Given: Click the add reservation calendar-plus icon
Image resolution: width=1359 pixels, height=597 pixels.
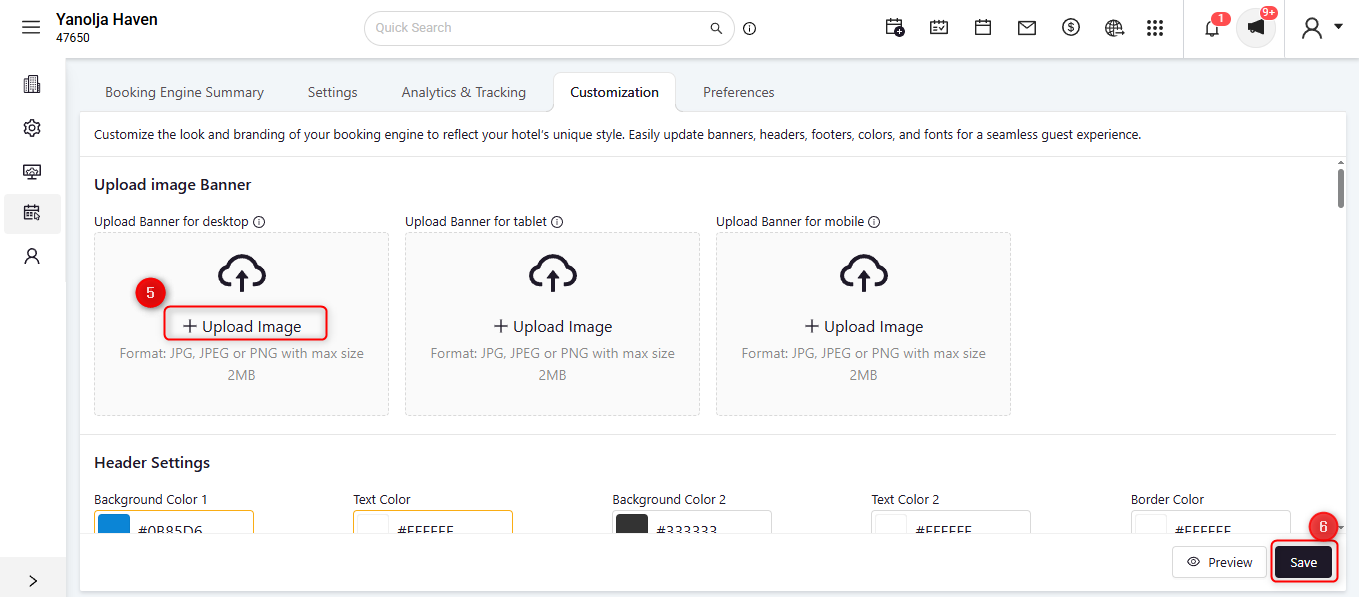Looking at the screenshot, I should click(x=895, y=28).
